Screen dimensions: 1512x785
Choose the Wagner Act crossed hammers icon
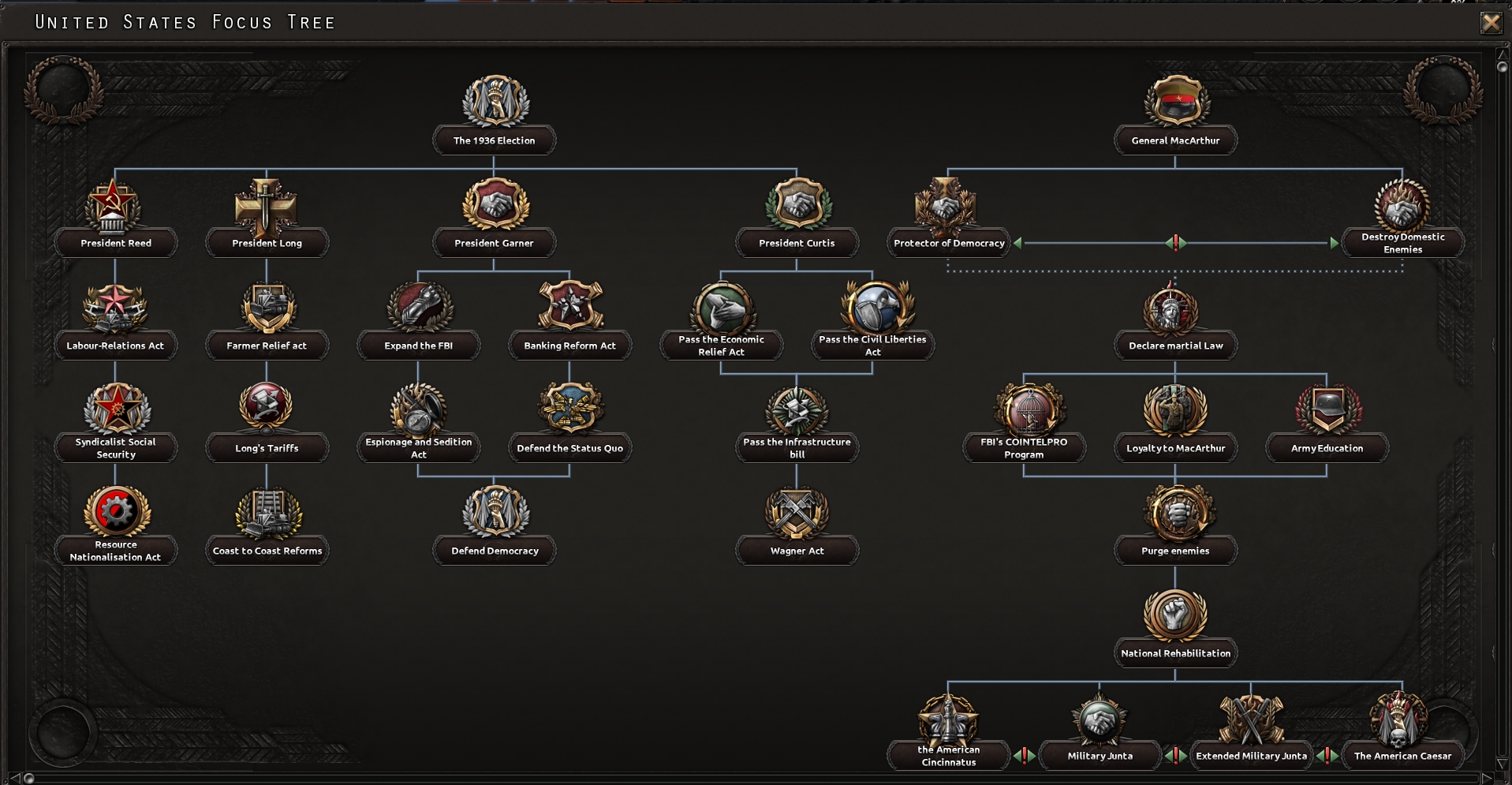pyautogui.click(x=797, y=513)
